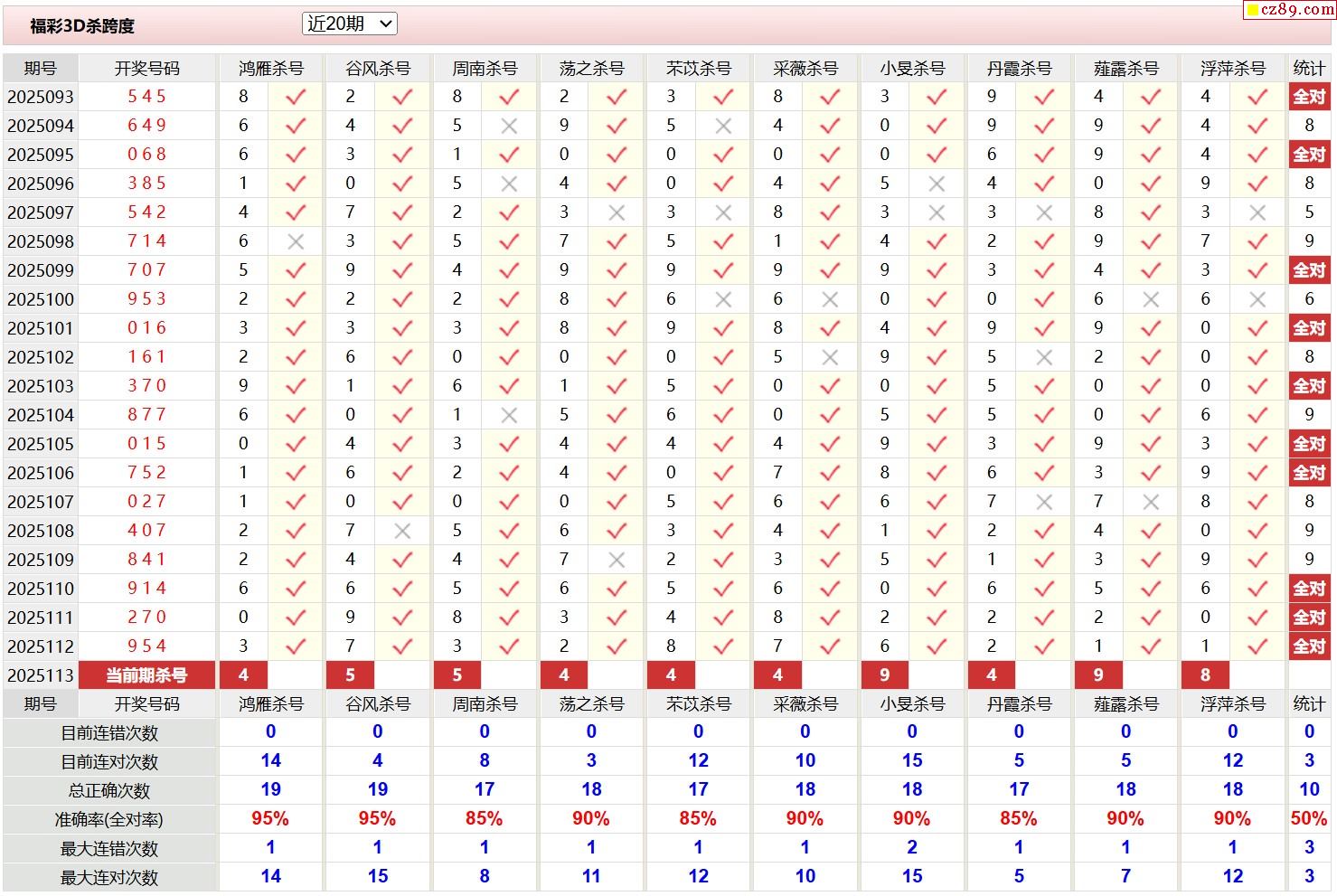Click the check mark for 采薇杀号 in row 2025105

[830, 444]
